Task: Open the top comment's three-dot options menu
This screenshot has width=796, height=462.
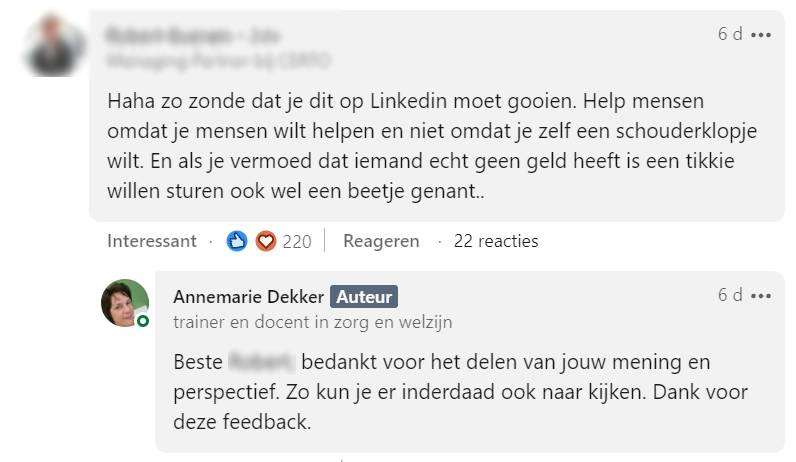Action: [x=761, y=34]
